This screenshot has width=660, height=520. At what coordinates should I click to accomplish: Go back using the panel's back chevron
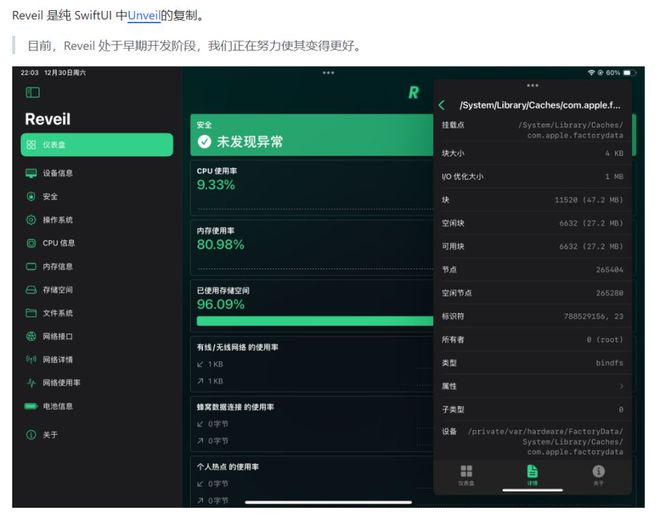[442, 105]
